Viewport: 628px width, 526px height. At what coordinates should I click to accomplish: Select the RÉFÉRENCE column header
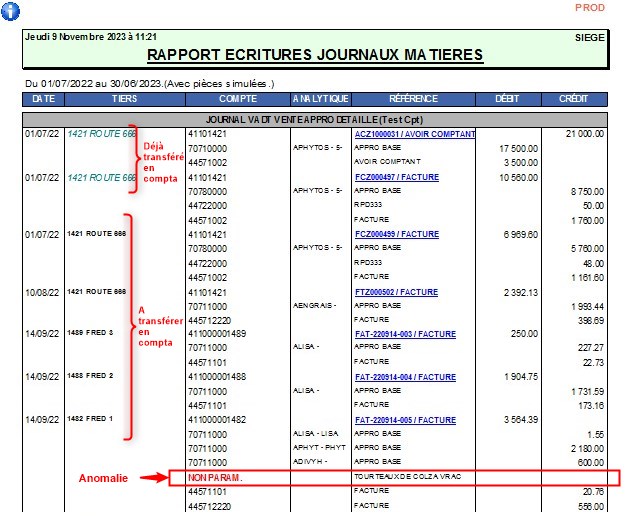click(x=413, y=99)
